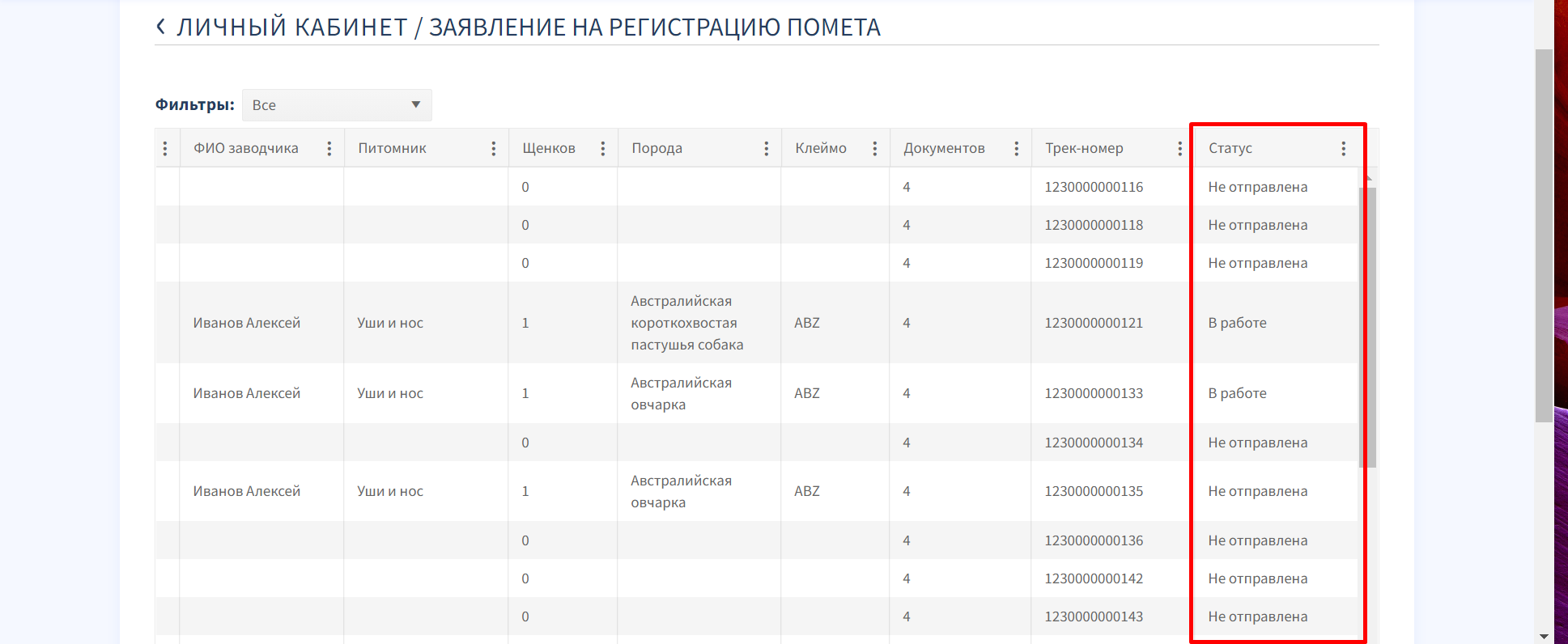The height and width of the screenshot is (644, 1568).
Task: Click track number 1230000000116 cell
Action: tap(1093, 187)
